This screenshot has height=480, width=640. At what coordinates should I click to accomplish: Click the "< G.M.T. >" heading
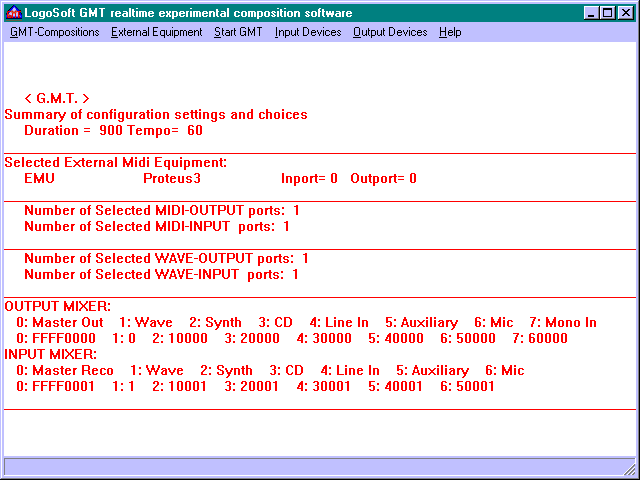(57, 98)
